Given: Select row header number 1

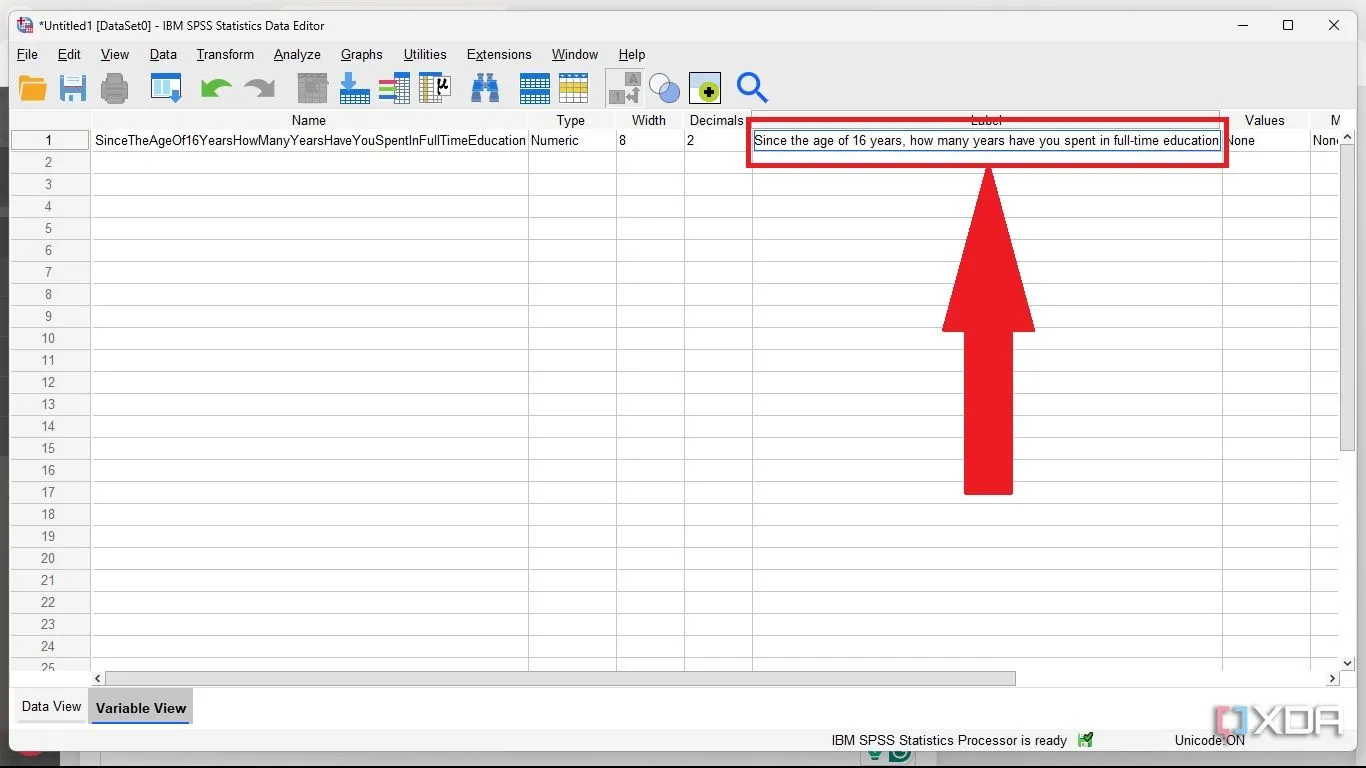Looking at the screenshot, I should (50, 141).
